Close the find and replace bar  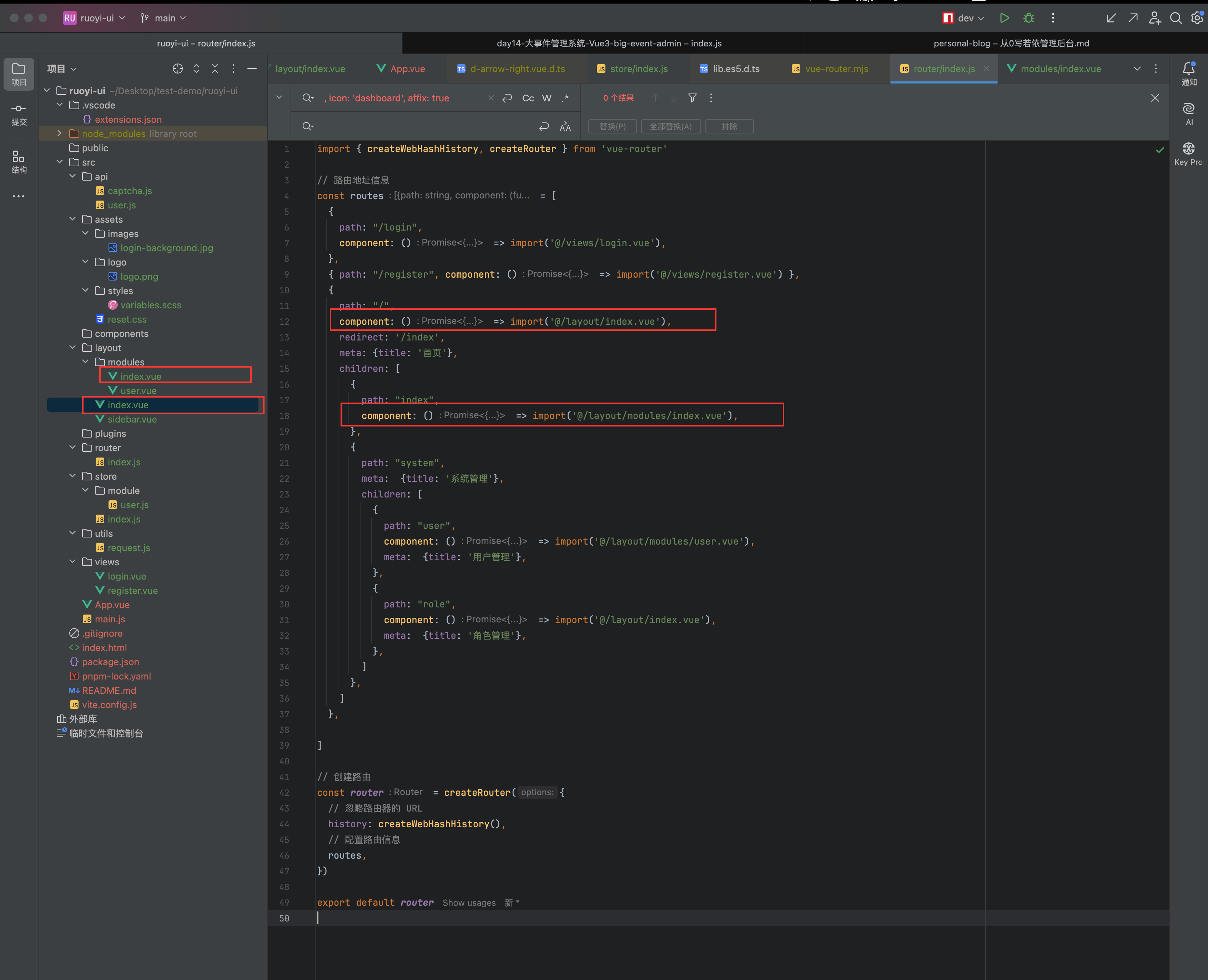pyautogui.click(x=1155, y=98)
